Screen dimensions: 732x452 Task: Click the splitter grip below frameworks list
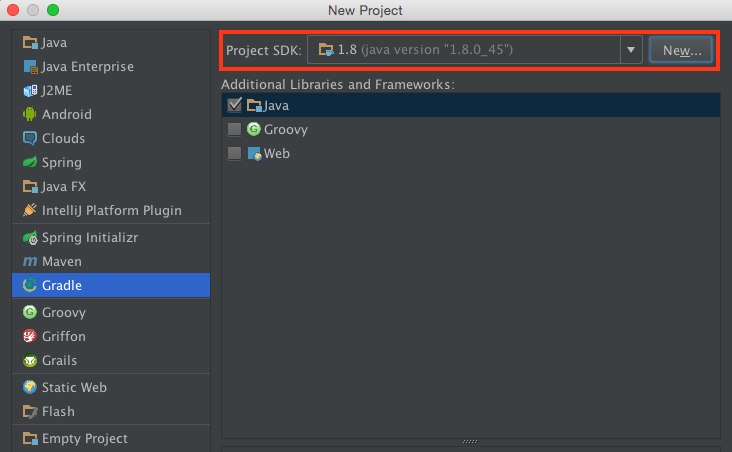pyautogui.click(x=470, y=441)
